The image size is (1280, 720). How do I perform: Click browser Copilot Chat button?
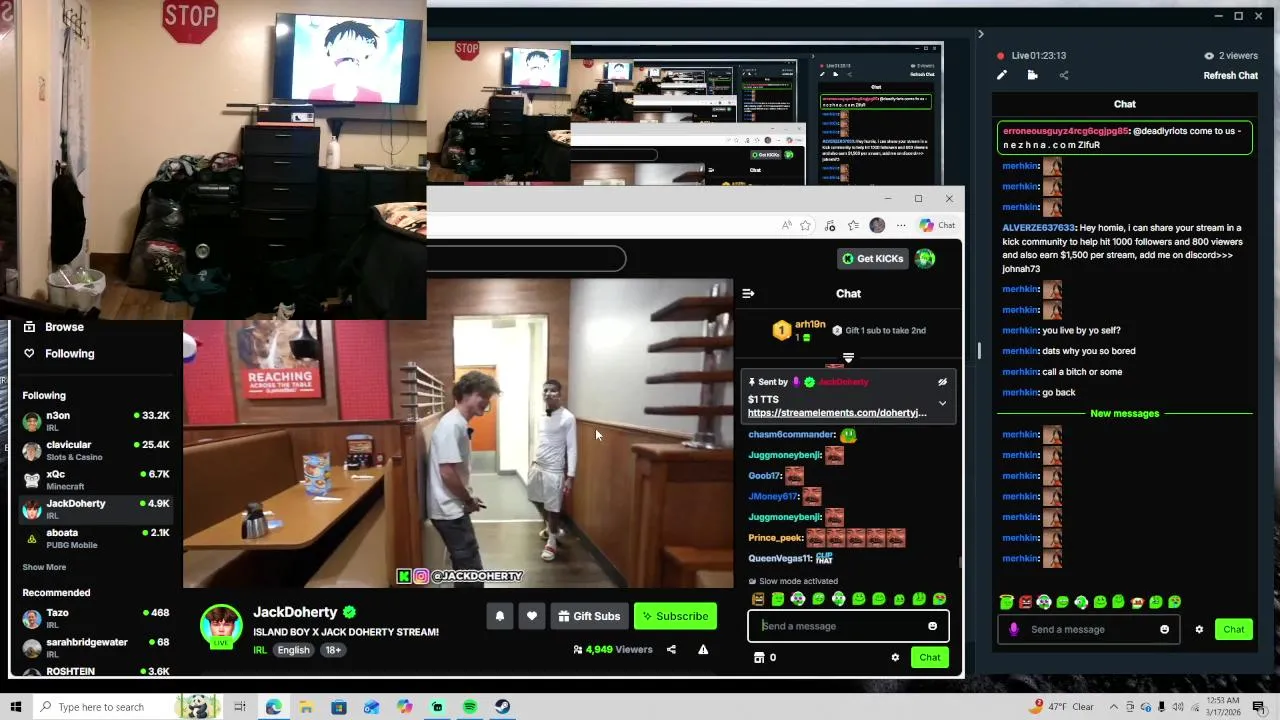click(x=938, y=225)
